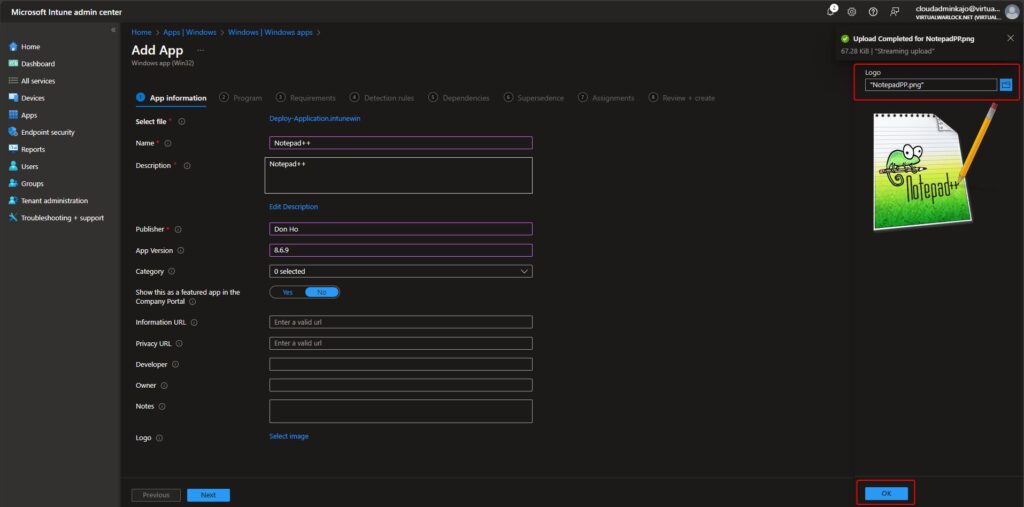The image size is (1024, 507).
Task: Click Windows | Windows apps breadcrumb
Action: point(270,32)
